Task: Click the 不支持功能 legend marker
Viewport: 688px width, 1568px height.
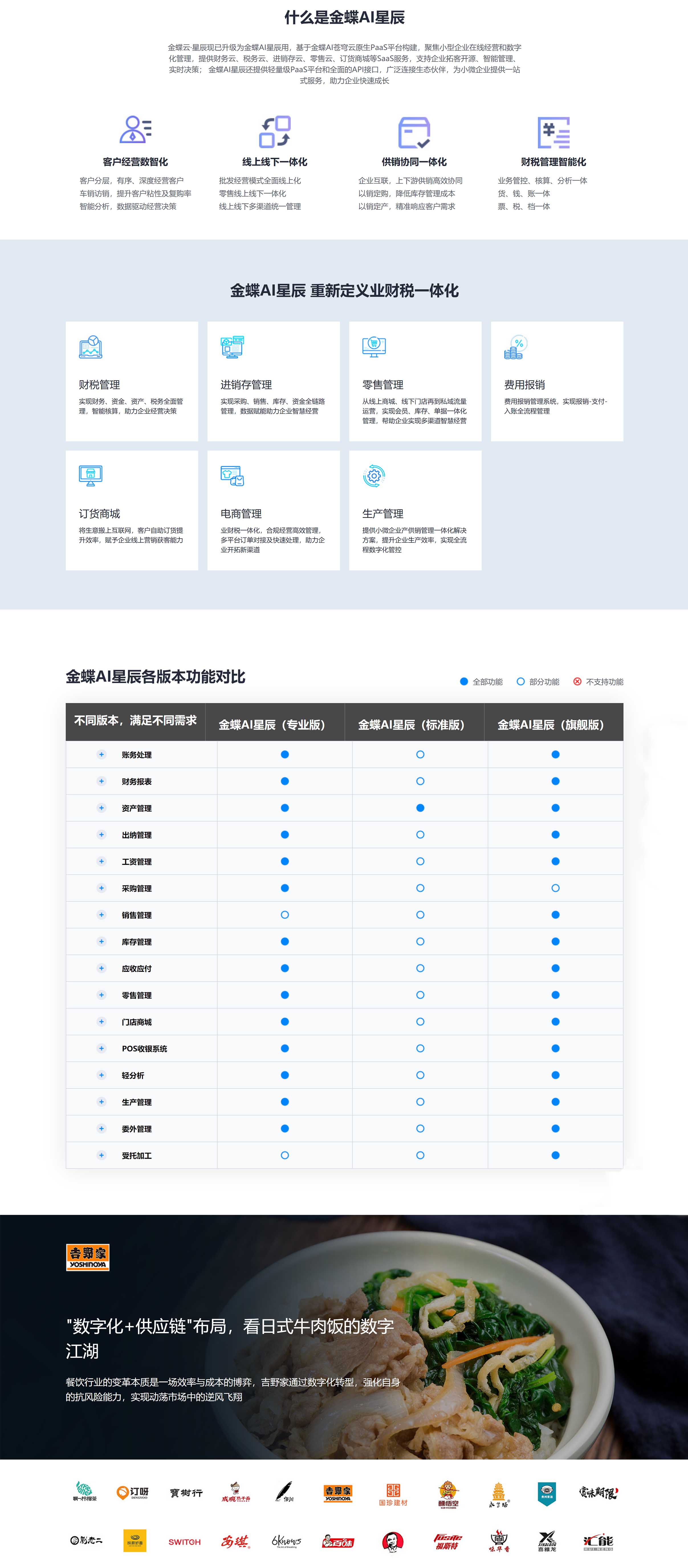Action: click(577, 682)
